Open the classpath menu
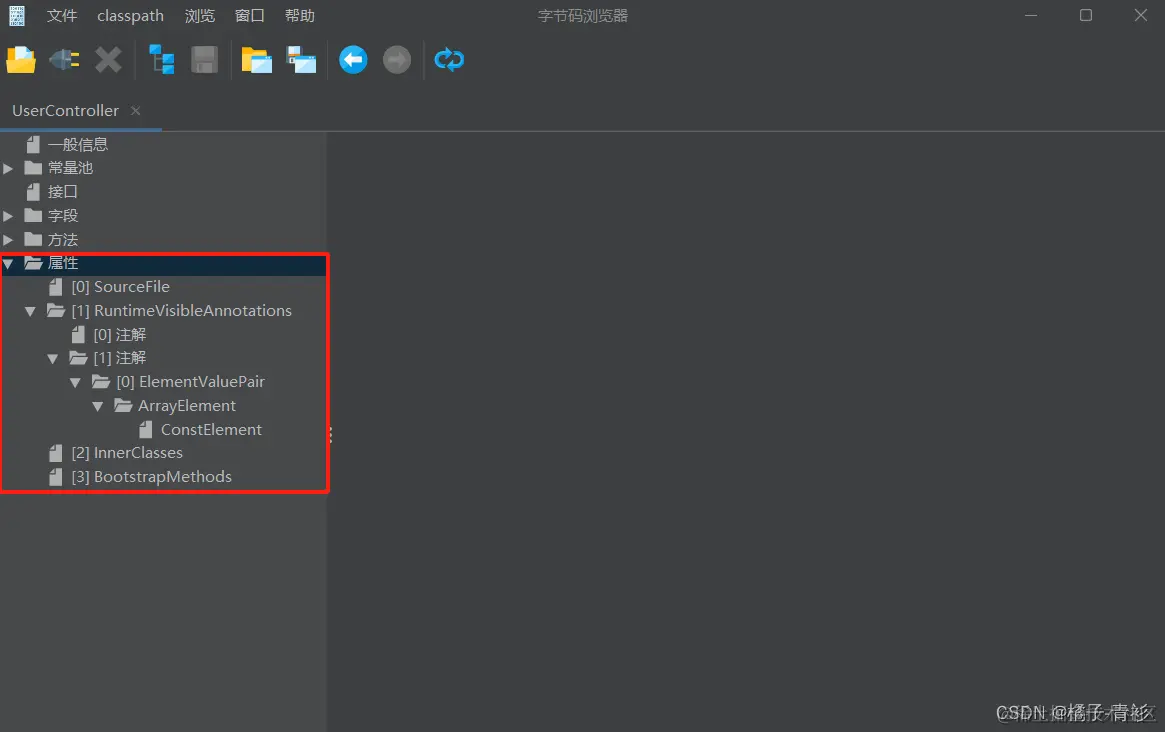The height and width of the screenshot is (732, 1165). click(x=130, y=16)
